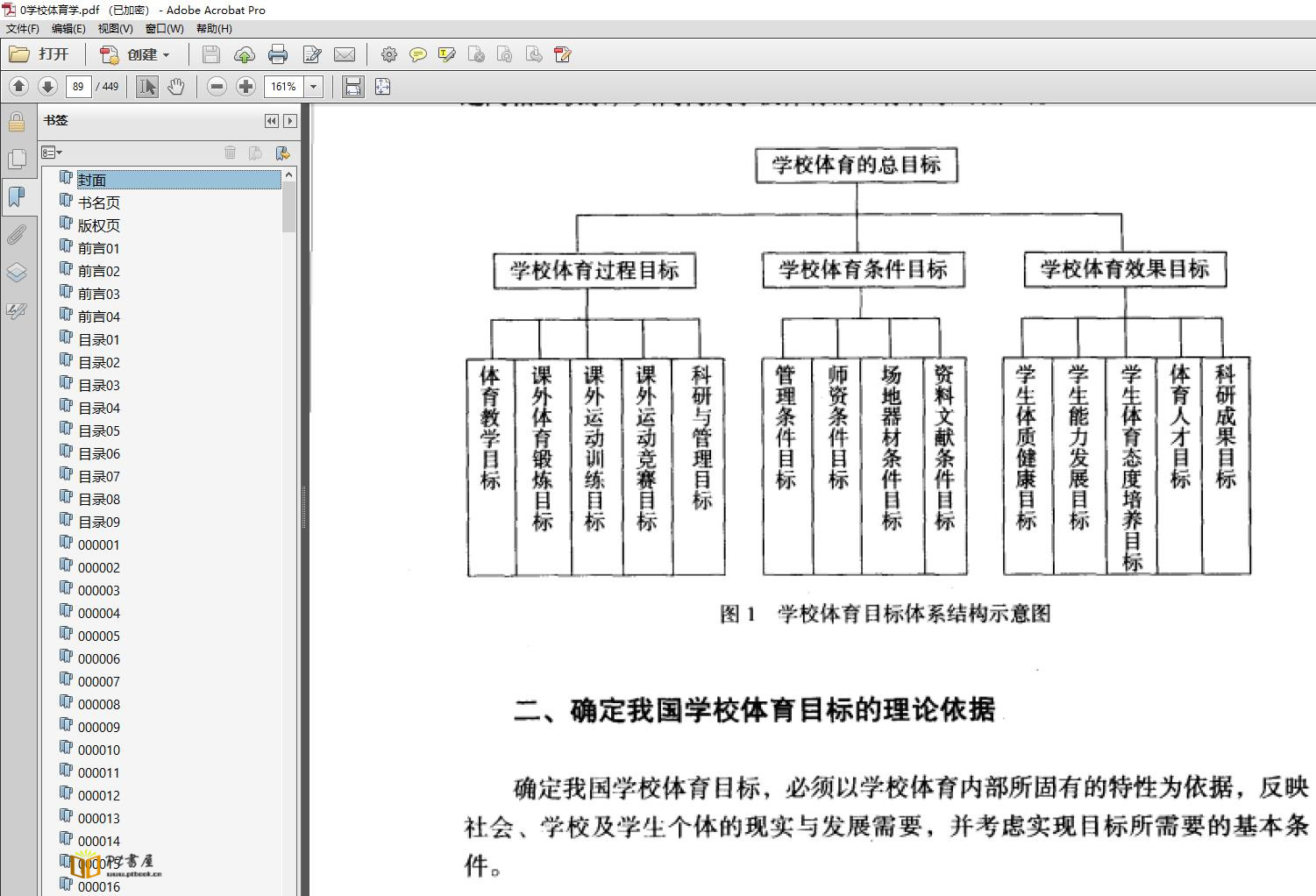Image resolution: width=1316 pixels, height=896 pixels.
Task: Open the attachments paperclip panel
Action: [17, 234]
